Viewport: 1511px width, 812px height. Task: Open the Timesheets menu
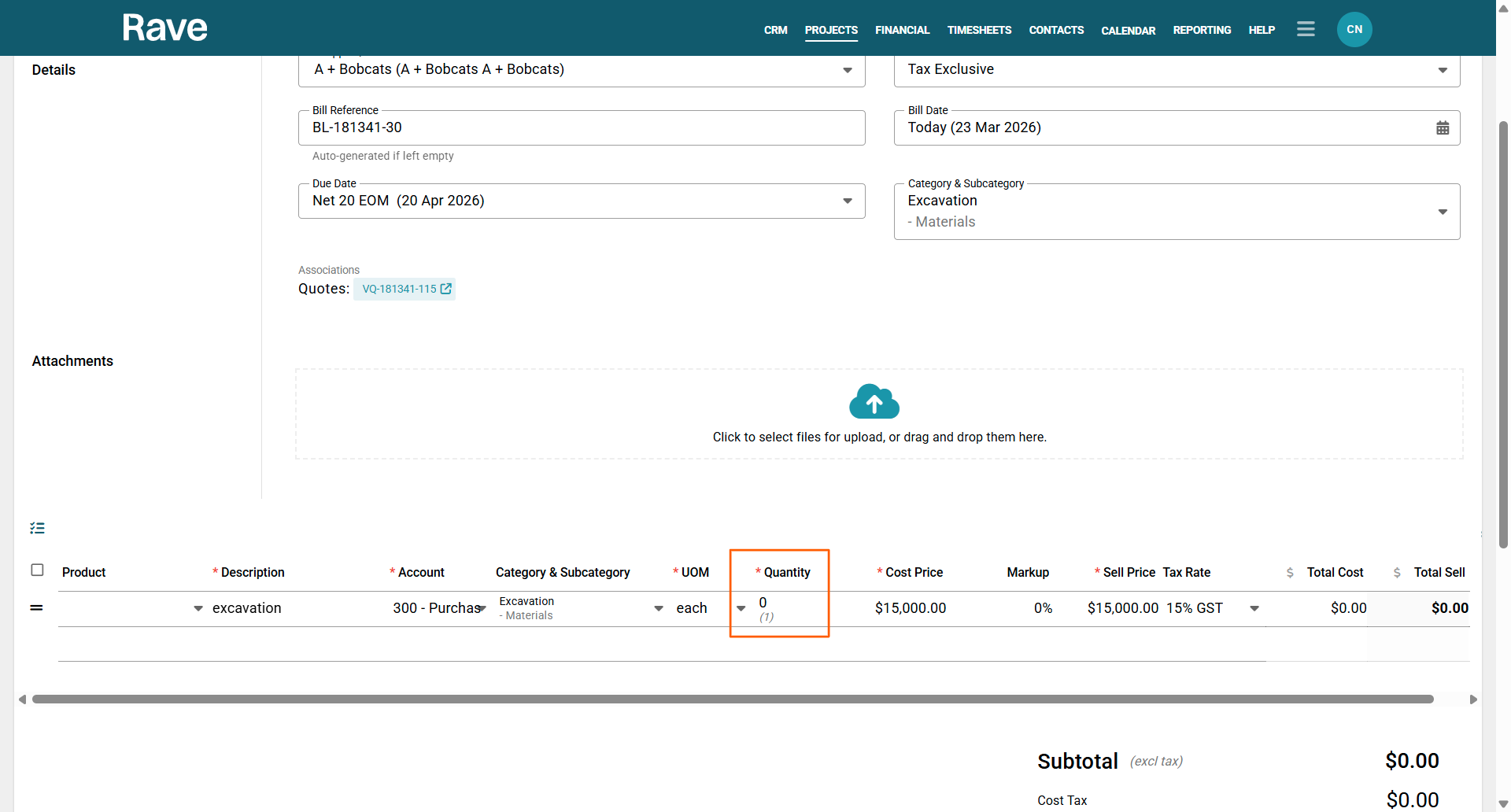pyautogui.click(x=979, y=30)
